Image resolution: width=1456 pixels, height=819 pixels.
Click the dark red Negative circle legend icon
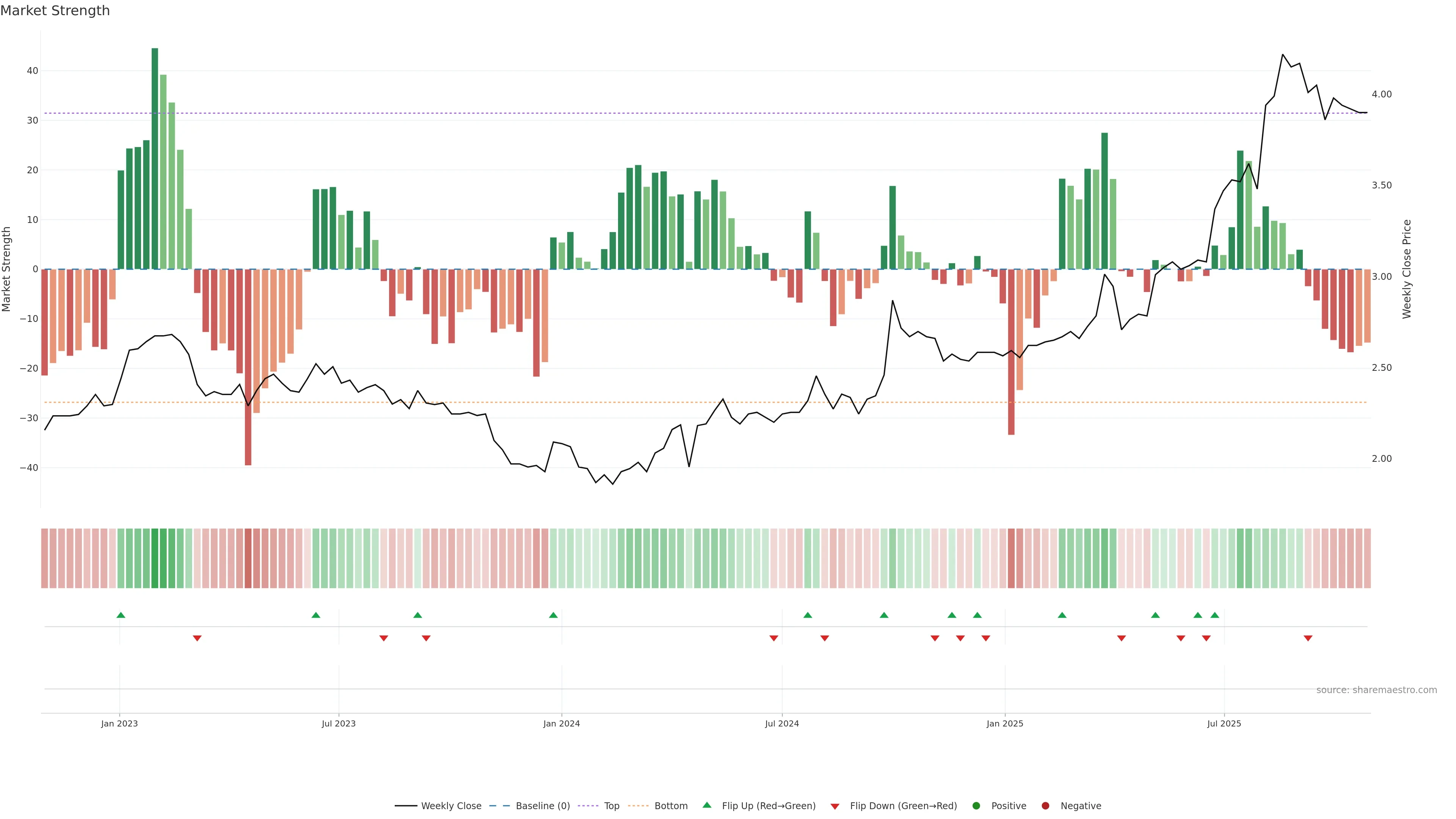1045,805
